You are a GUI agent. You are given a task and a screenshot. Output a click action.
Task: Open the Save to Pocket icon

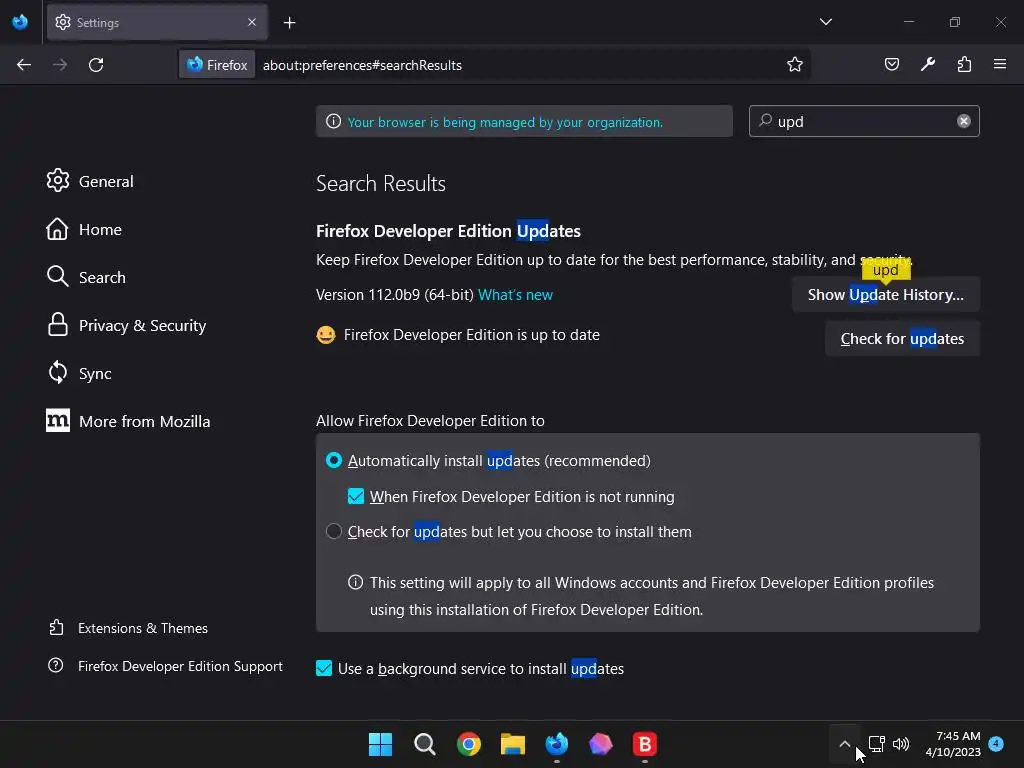coord(891,65)
